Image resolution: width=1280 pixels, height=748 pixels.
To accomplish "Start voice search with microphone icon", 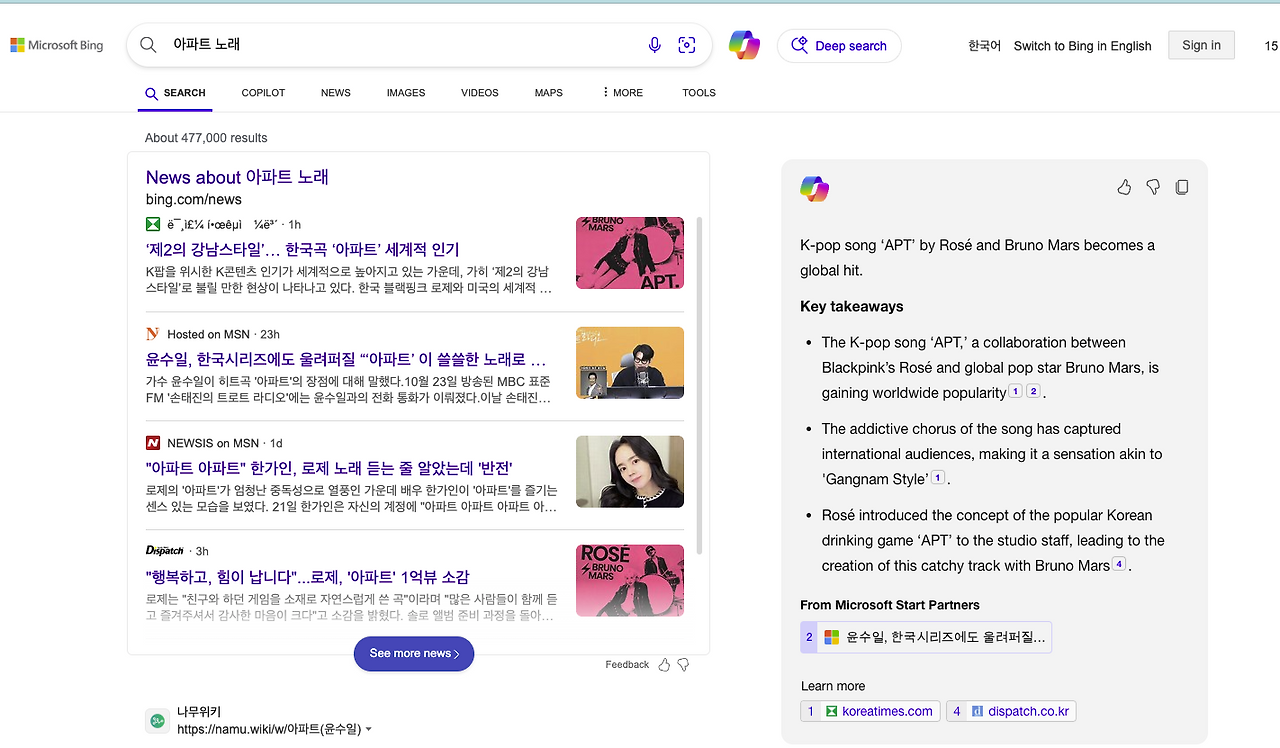I will tap(655, 45).
